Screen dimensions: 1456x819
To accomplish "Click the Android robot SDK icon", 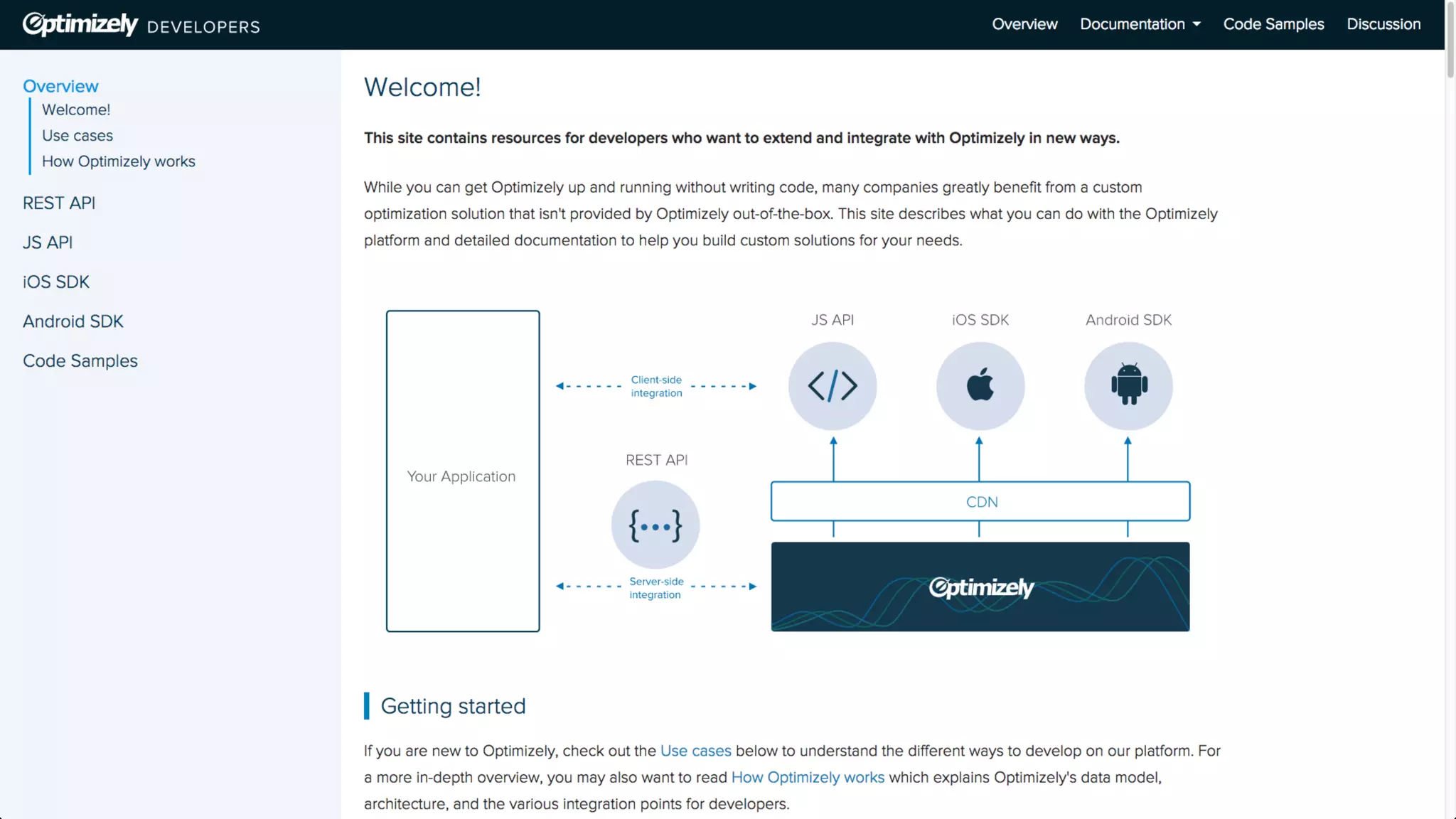I will (1128, 386).
